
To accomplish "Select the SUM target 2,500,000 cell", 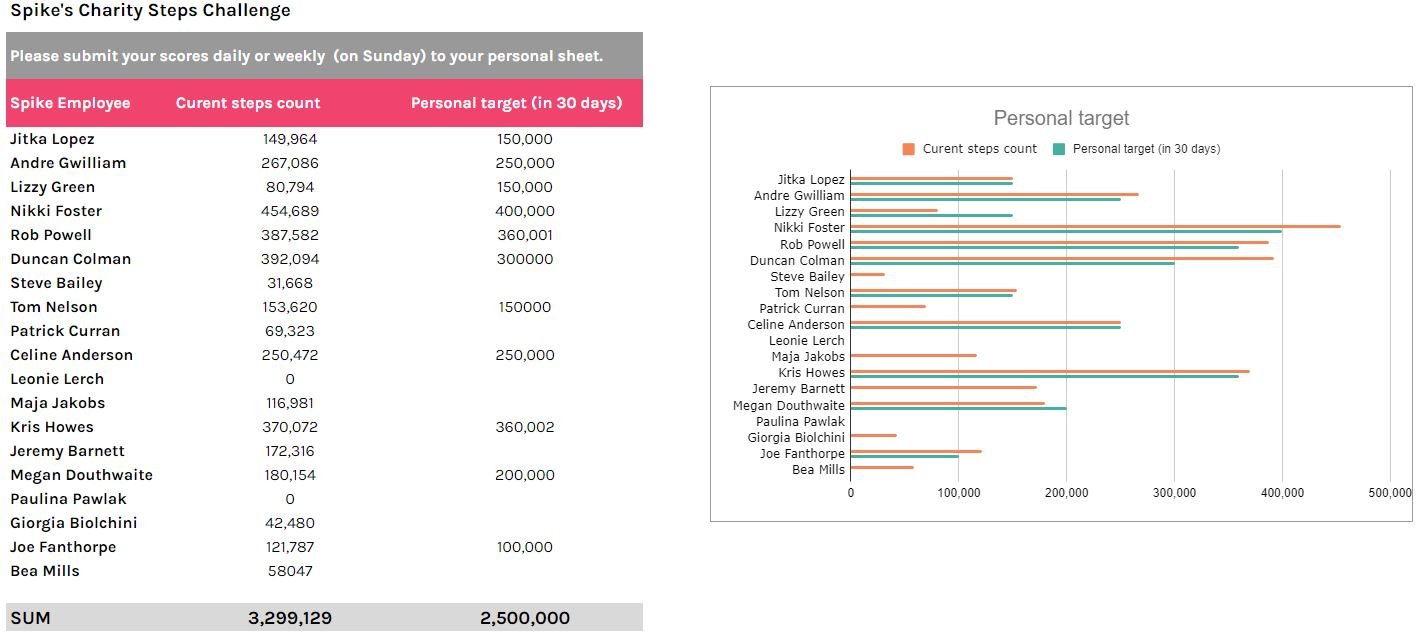I will (525, 618).
